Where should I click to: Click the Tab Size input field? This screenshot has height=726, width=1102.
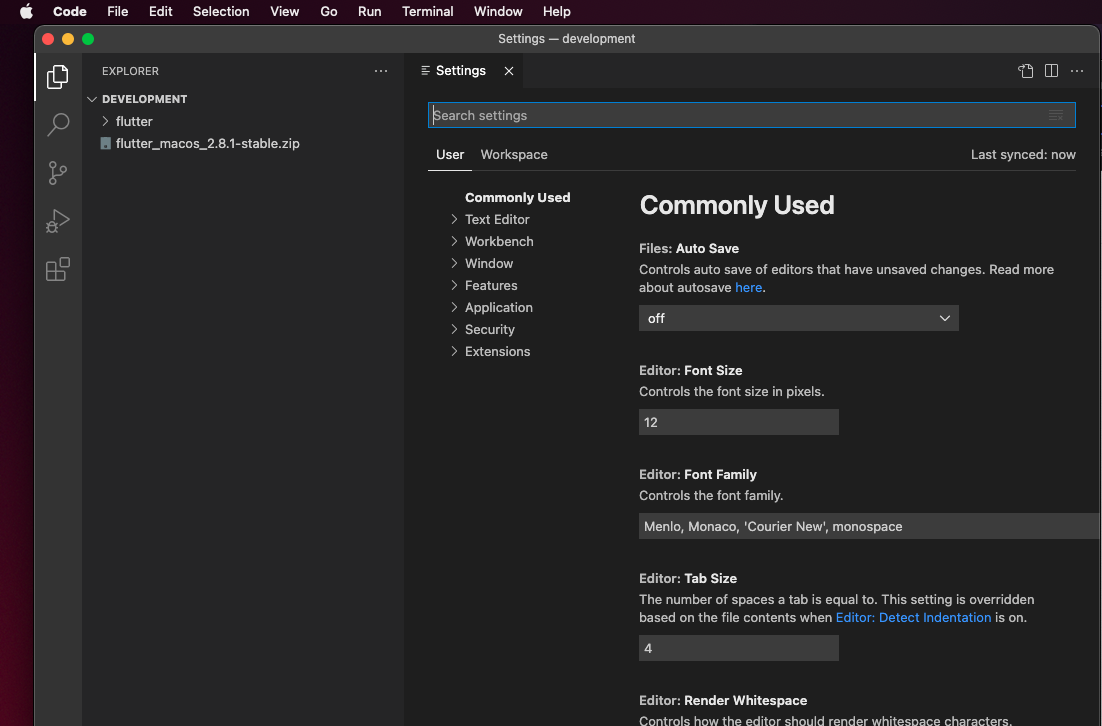739,648
